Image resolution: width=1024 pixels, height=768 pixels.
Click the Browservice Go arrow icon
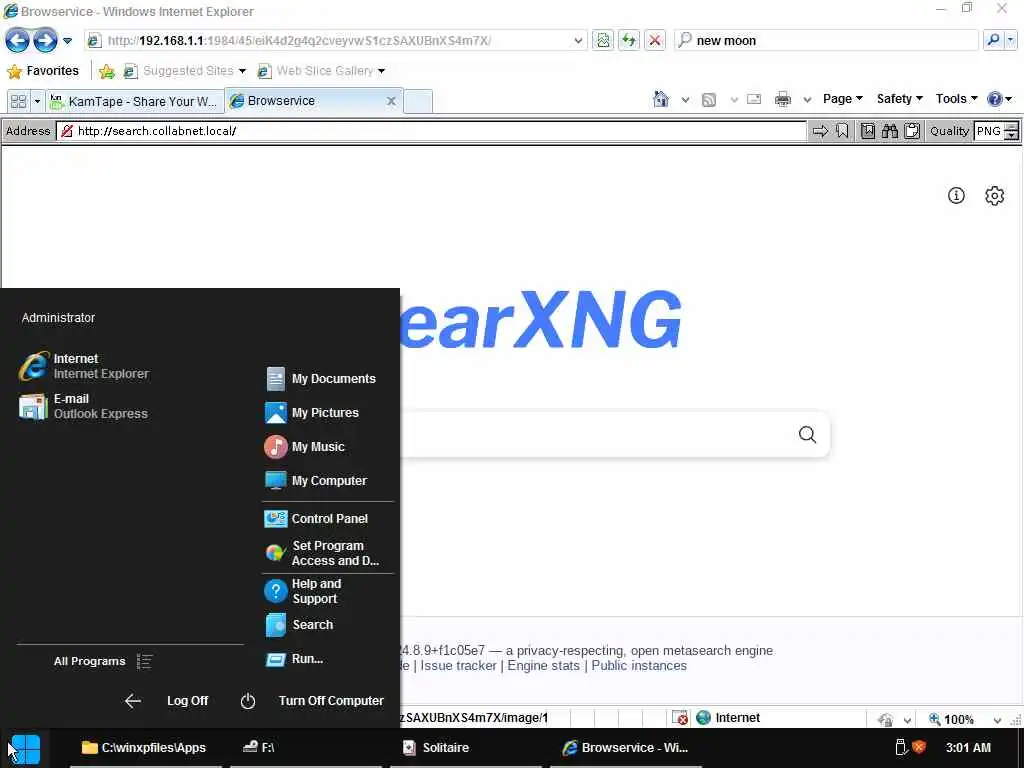[x=820, y=131]
